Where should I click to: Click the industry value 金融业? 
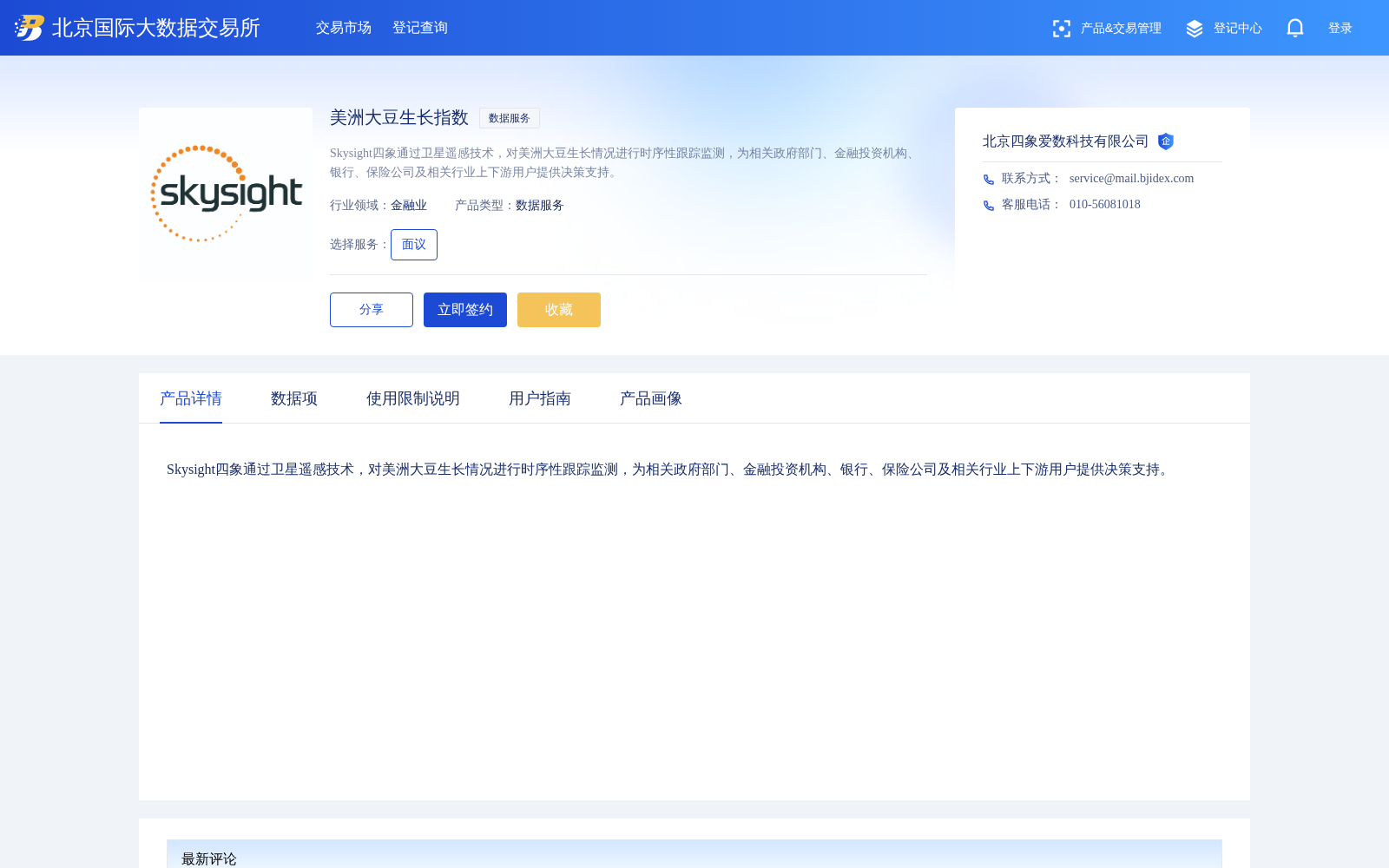click(409, 206)
